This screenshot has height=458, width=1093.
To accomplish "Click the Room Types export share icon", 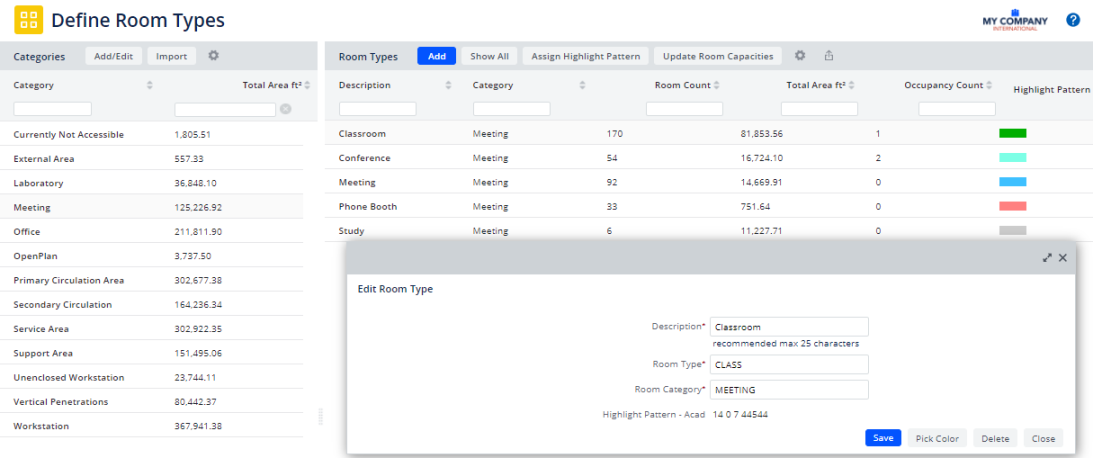I will click(828, 56).
